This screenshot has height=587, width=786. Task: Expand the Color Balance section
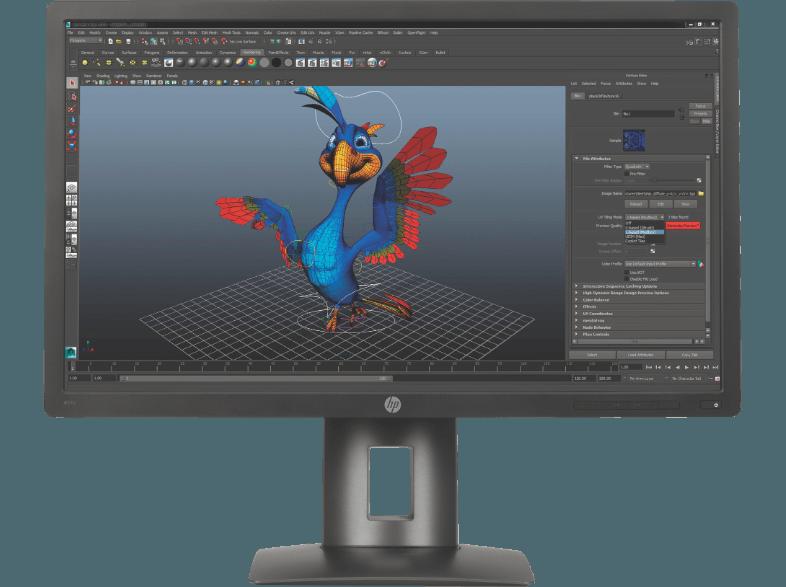pyautogui.click(x=576, y=300)
